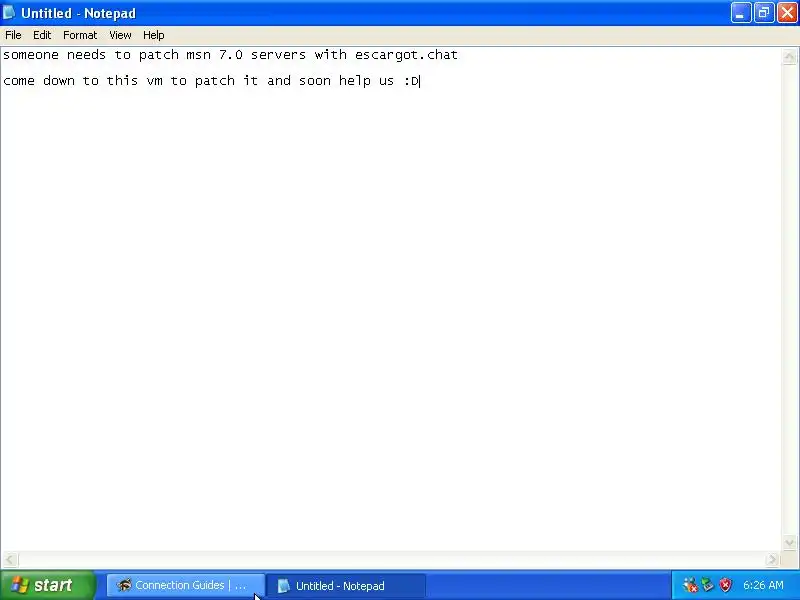800x600 pixels.
Task: Switch to Connection Guides taskbar window
Action: pyautogui.click(x=186, y=586)
